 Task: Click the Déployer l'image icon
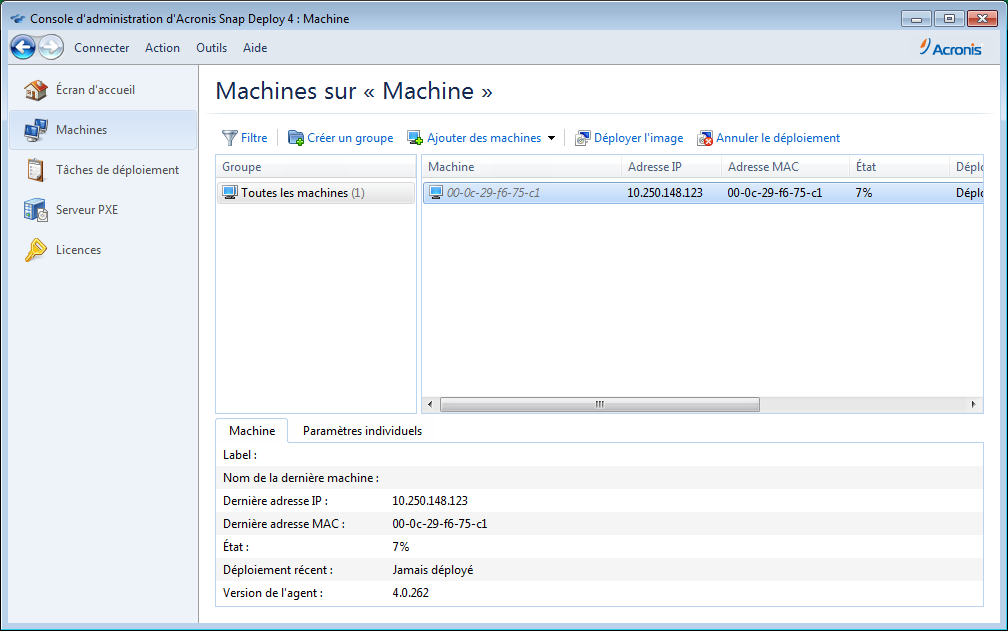583,138
